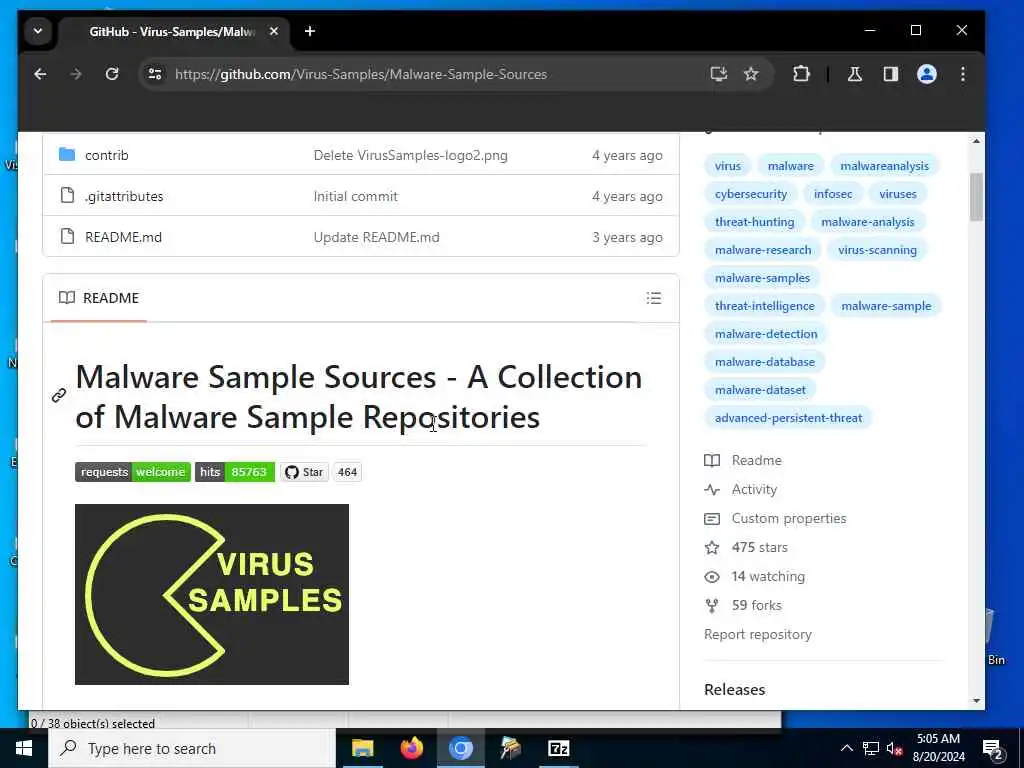The image size is (1024, 768).
Task: Open site information icon in address bar
Action: (x=155, y=74)
